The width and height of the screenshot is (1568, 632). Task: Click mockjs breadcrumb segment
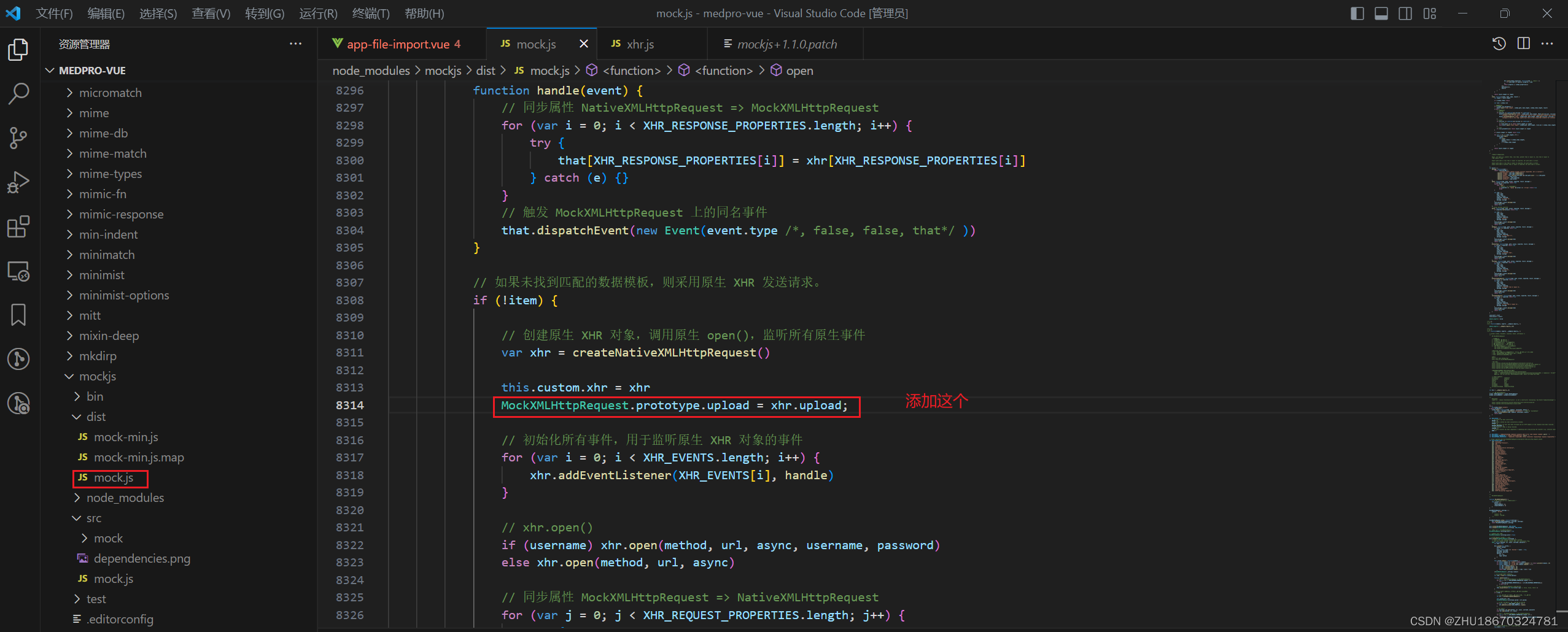coord(443,71)
